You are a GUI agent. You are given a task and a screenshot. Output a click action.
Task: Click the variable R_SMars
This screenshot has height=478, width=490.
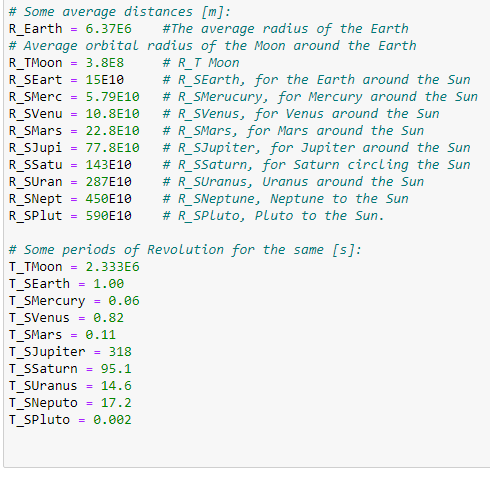click(x=35, y=131)
